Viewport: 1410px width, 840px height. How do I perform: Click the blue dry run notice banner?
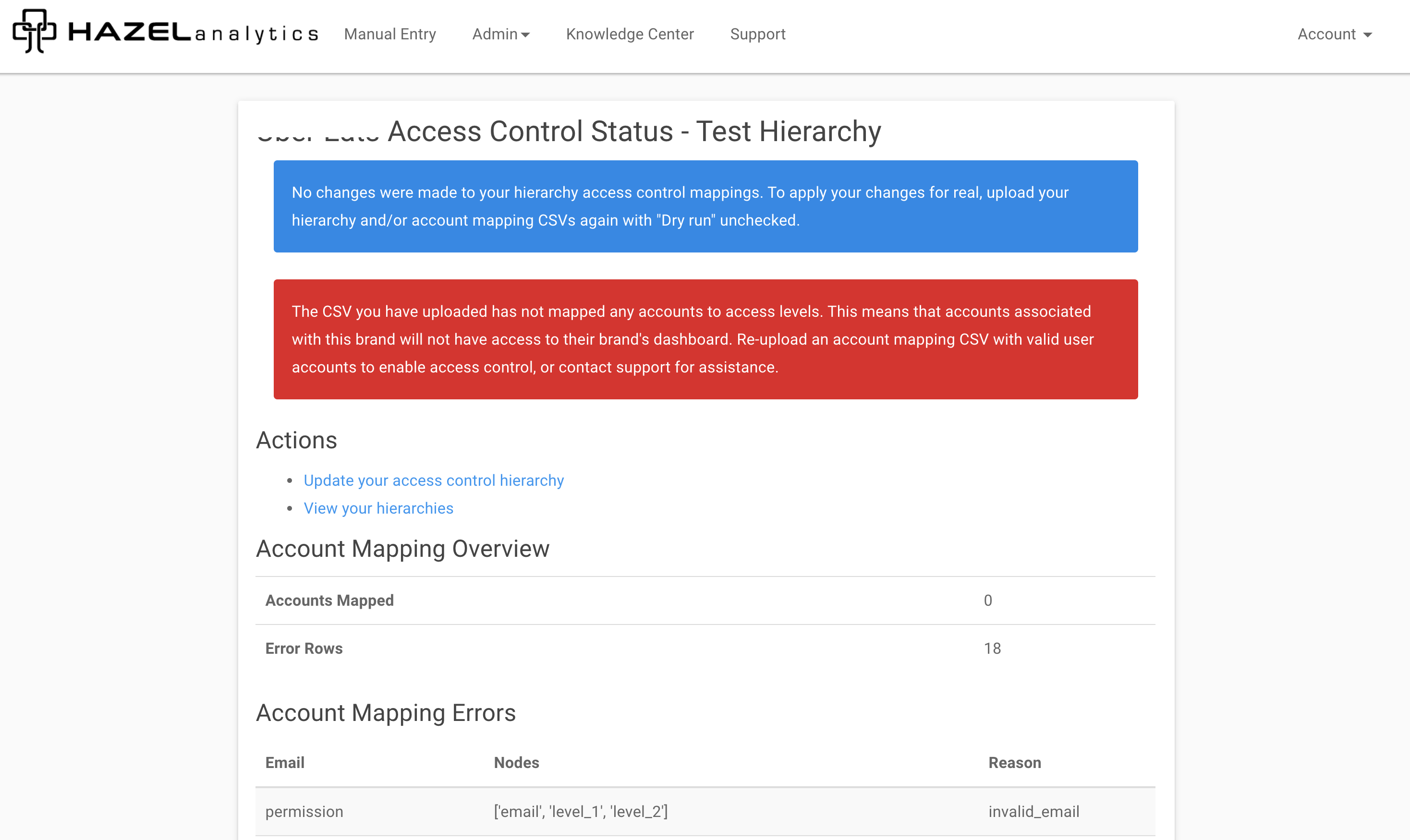click(x=705, y=206)
